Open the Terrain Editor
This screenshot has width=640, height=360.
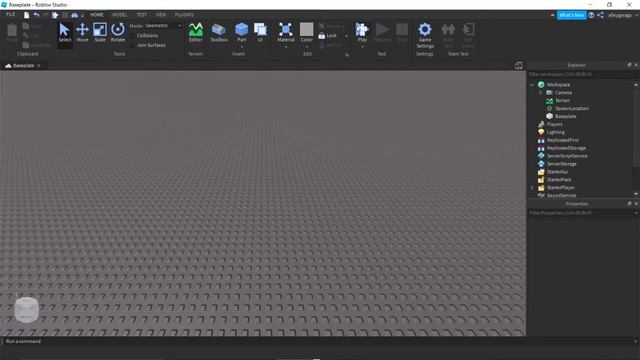(196, 33)
